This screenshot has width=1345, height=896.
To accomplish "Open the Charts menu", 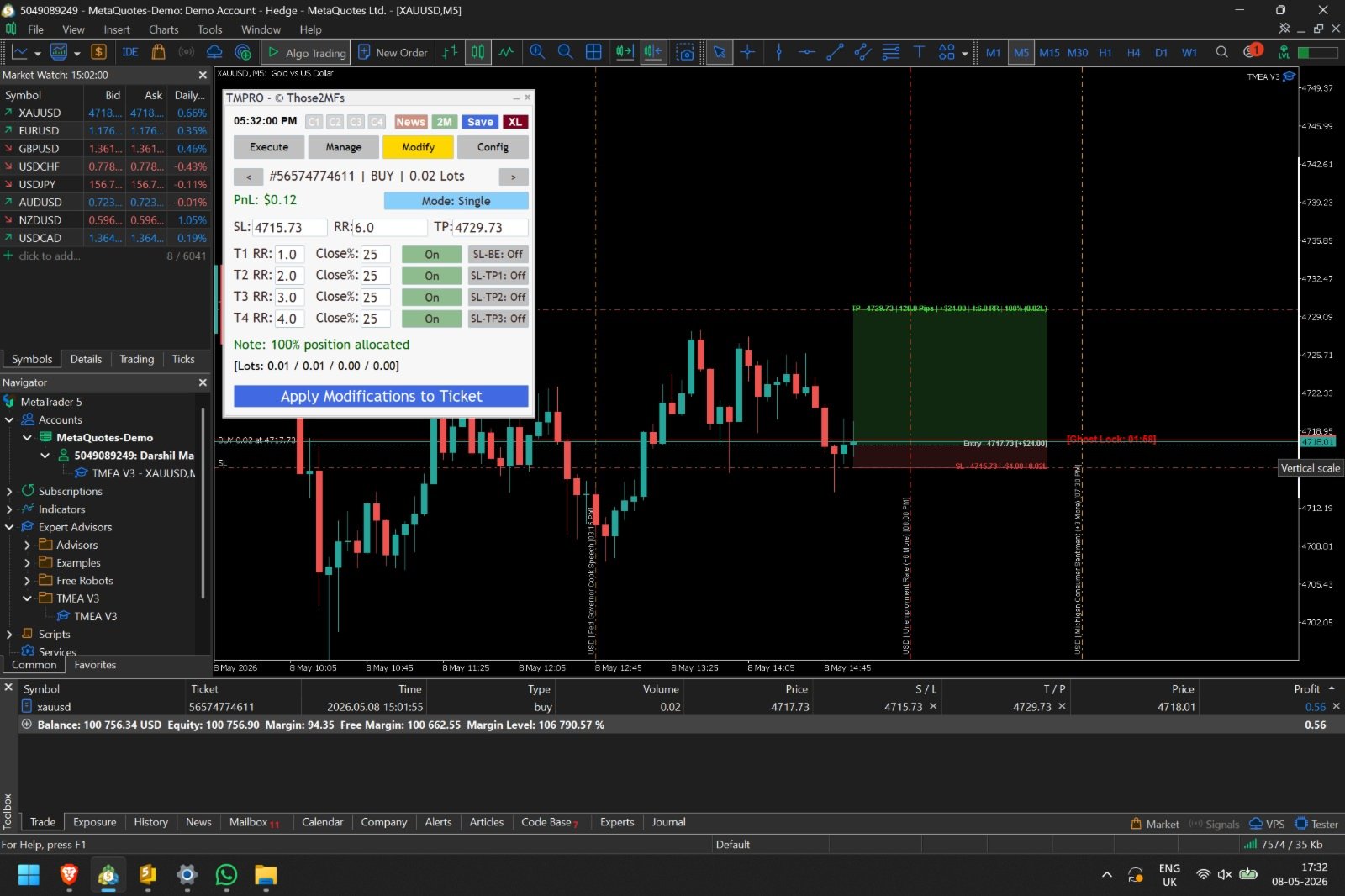I will pos(163,29).
